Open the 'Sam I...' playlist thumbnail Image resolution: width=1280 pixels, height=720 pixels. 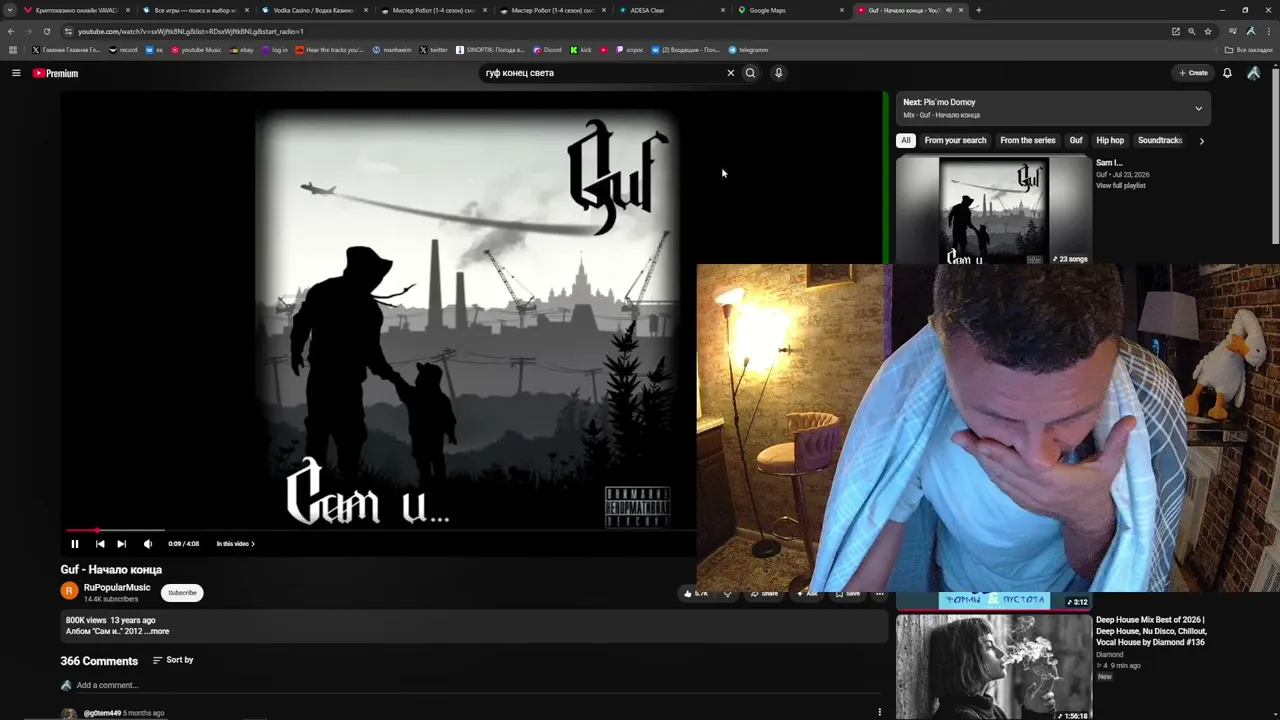click(994, 210)
